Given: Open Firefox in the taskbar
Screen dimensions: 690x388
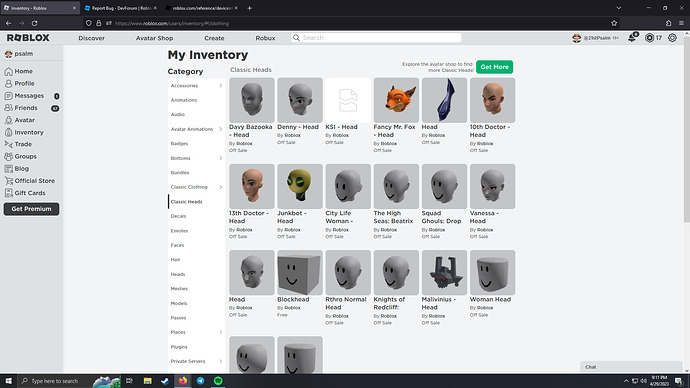Looking at the screenshot, I should click(183, 381).
